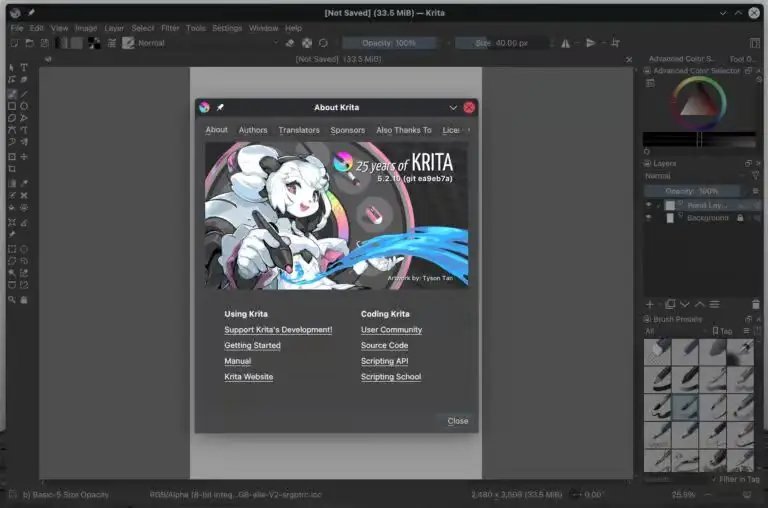Switch to the Sponsors tab
The image size is (768, 508).
pyautogui.click(x=347, y=130)
